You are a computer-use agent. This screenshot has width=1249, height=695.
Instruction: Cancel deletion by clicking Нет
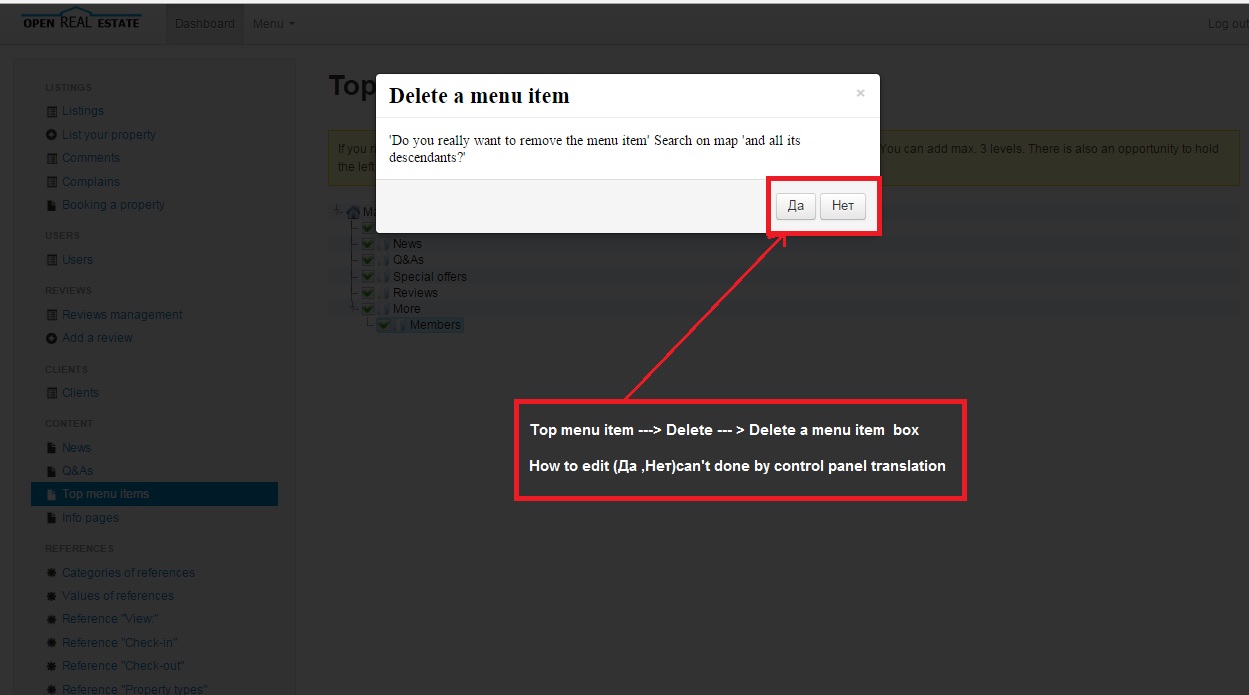[x=843, y=205]
